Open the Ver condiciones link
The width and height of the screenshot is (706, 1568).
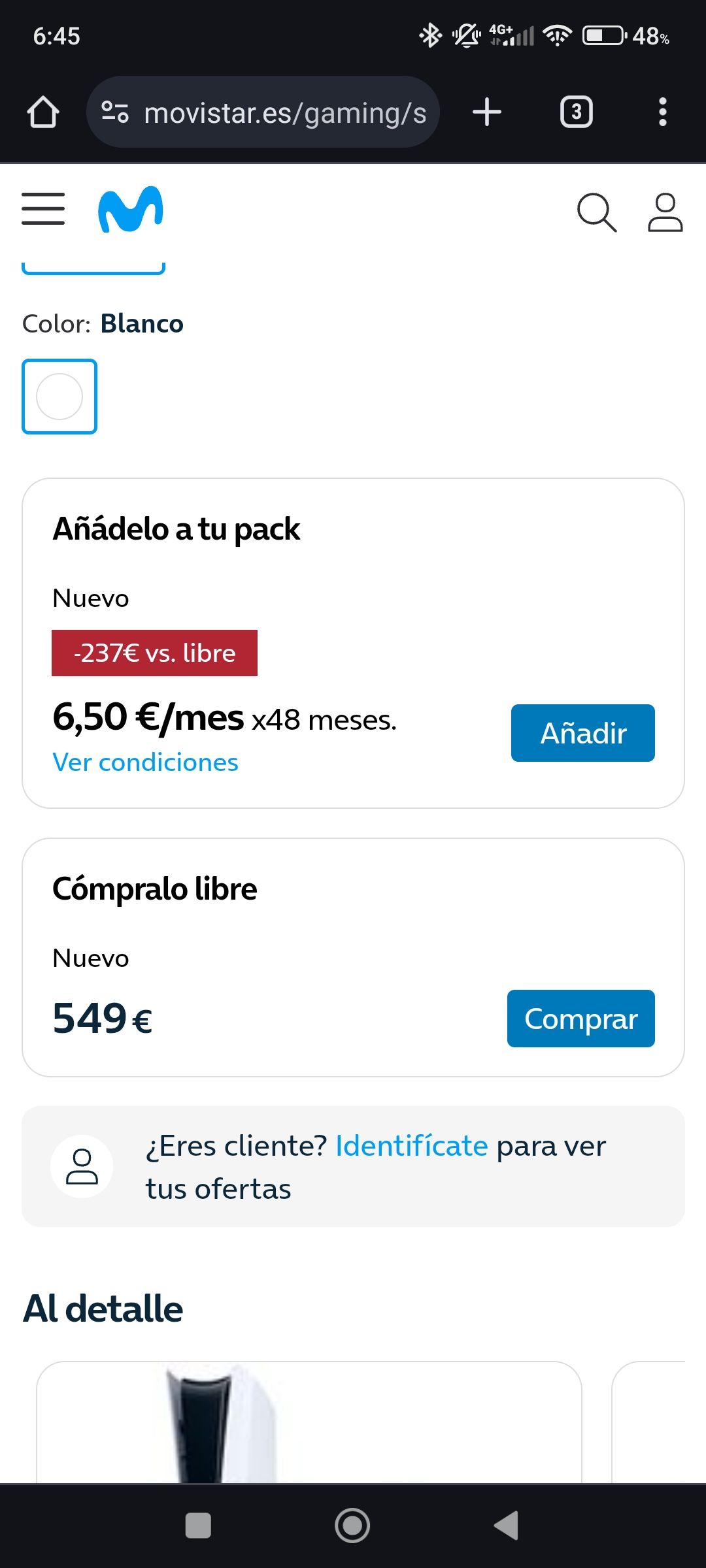145,762
